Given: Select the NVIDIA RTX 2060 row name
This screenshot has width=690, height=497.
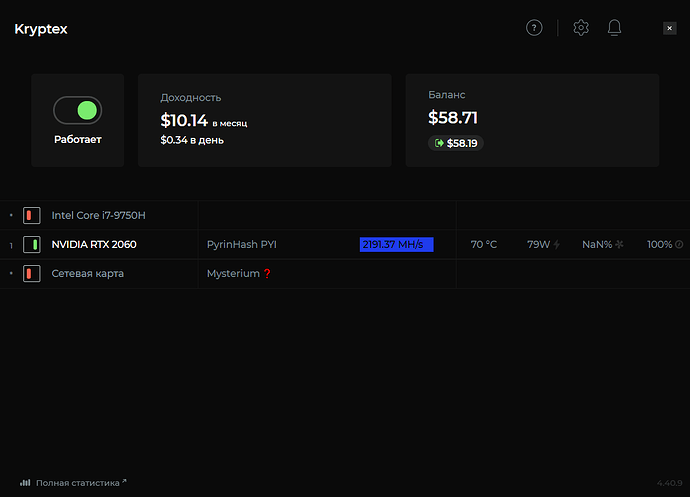Looking at the screenshot, I should click(94, 244).
